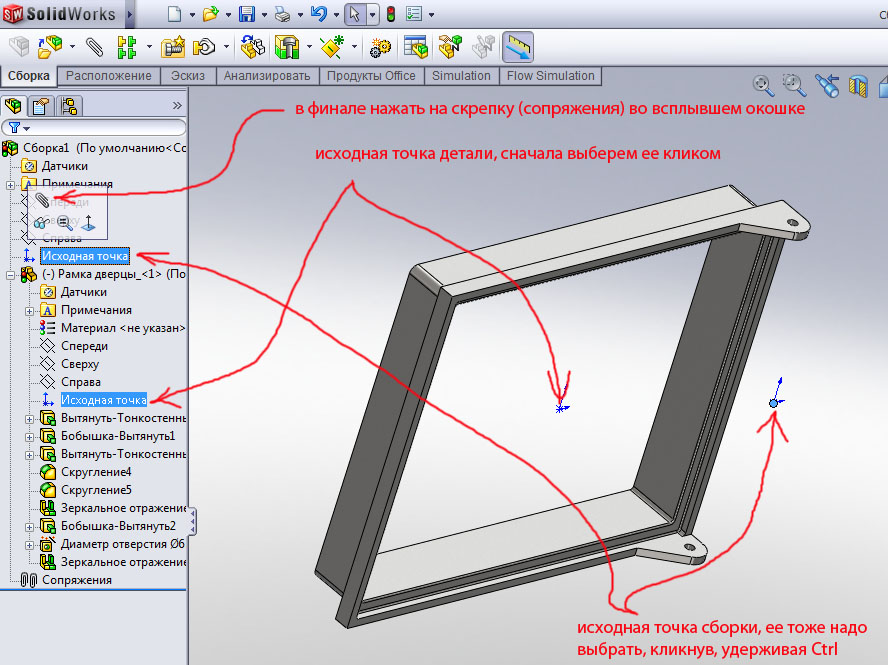The image size is (888, 665).
Task: Click the Print icon in top toolbar
Action: point(283,14)
